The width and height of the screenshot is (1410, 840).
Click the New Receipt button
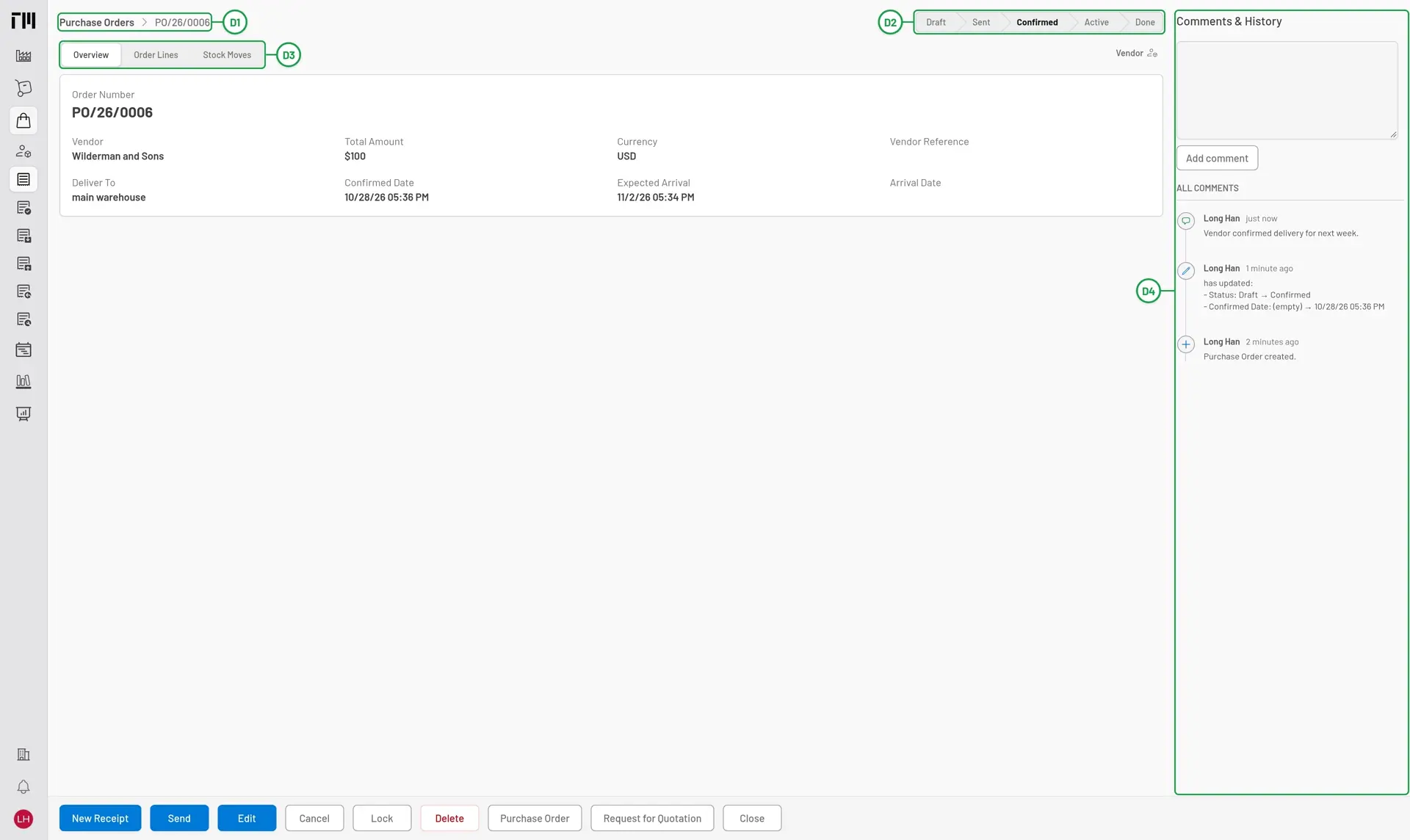click(101, 818)
